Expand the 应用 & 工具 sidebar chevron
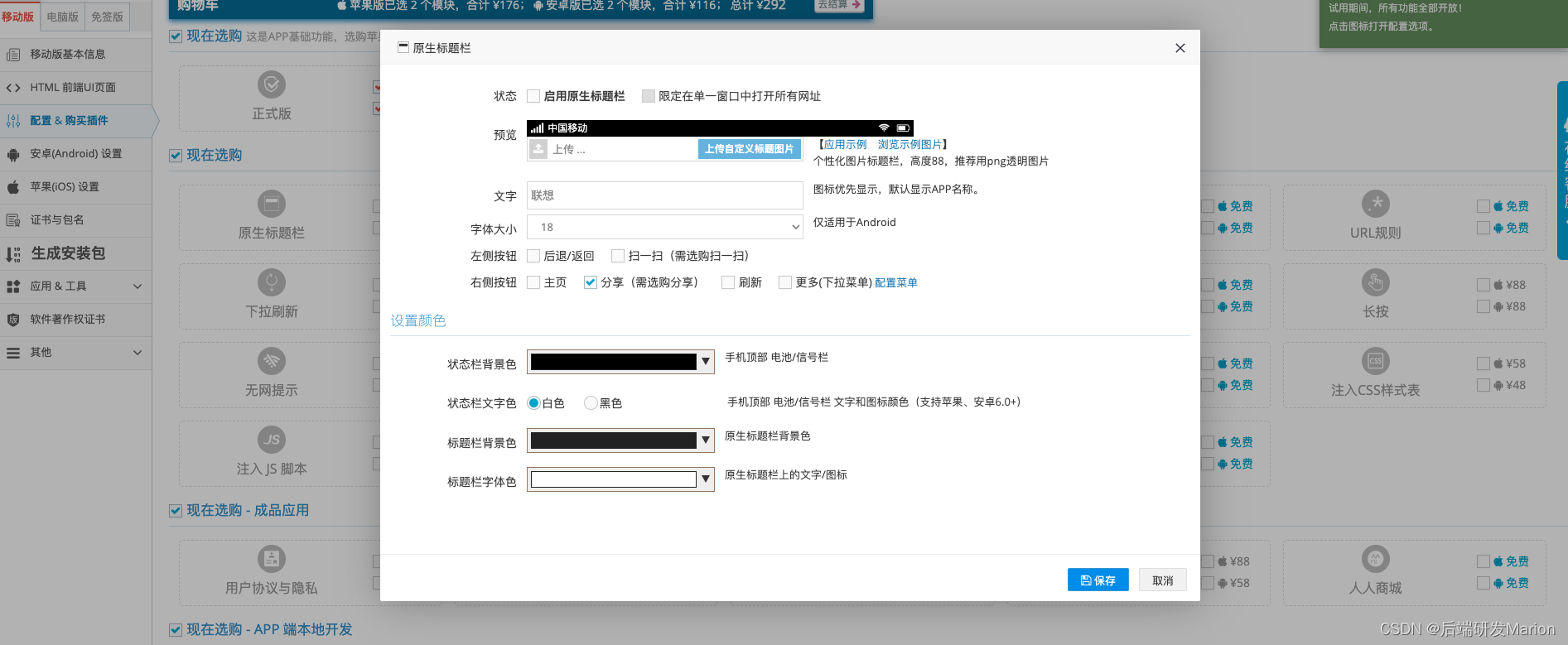The height and width of the screenshot is (645, 1568). (138, 286)
